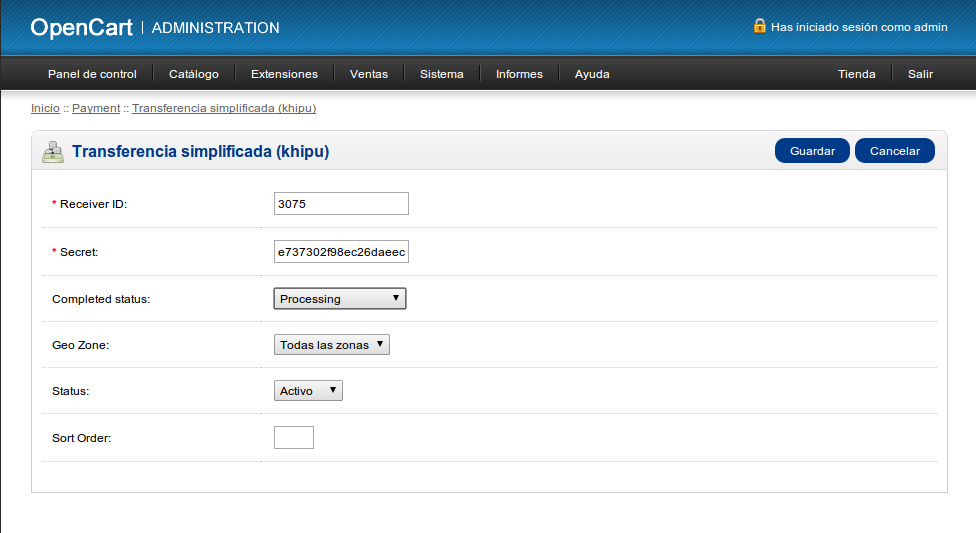Click the 'Has iniciado sesión como admin' text
This screenshot has width=976, height=533.
click(859, 27)
